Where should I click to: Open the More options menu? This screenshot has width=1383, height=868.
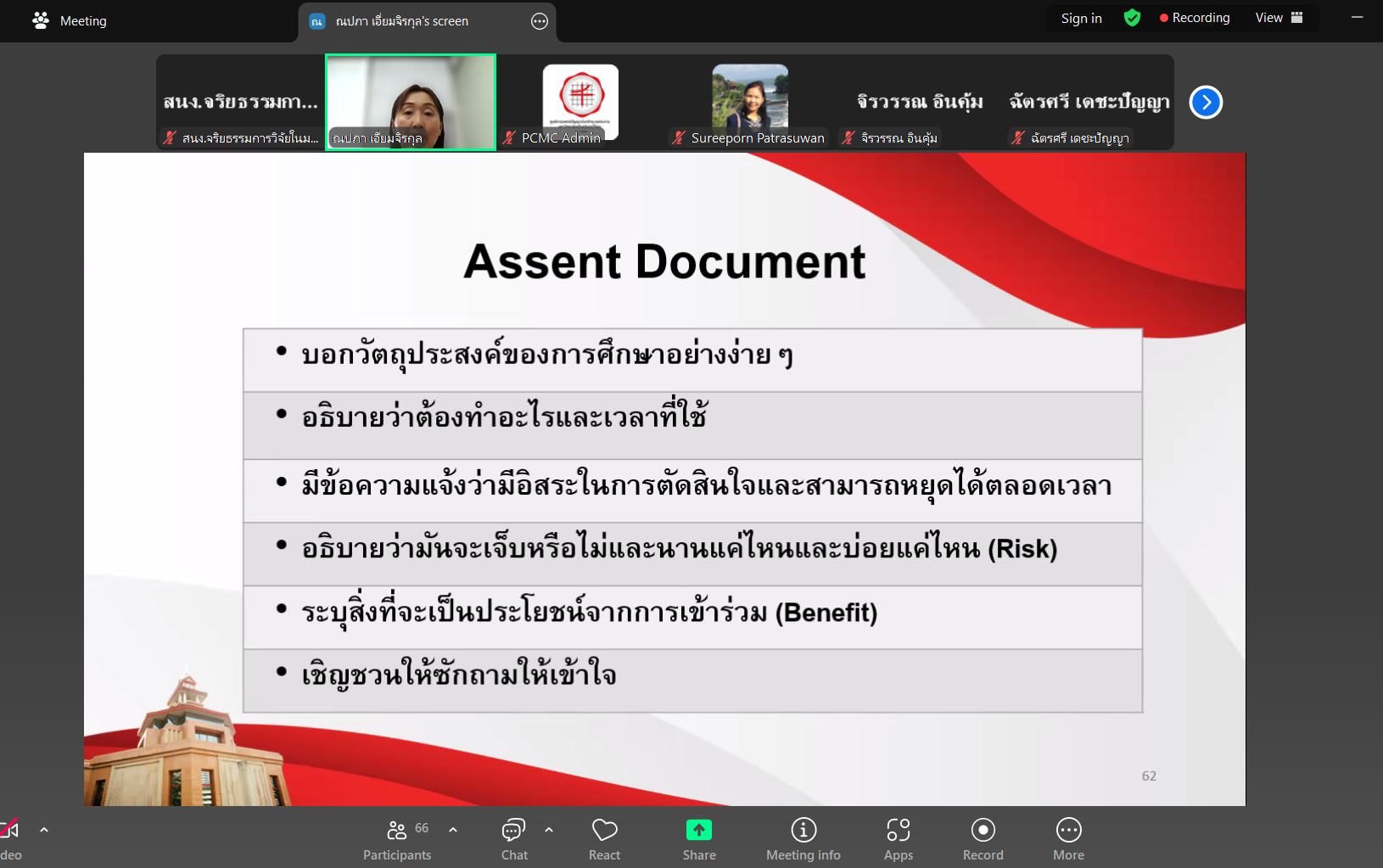tap(1068, 838)
